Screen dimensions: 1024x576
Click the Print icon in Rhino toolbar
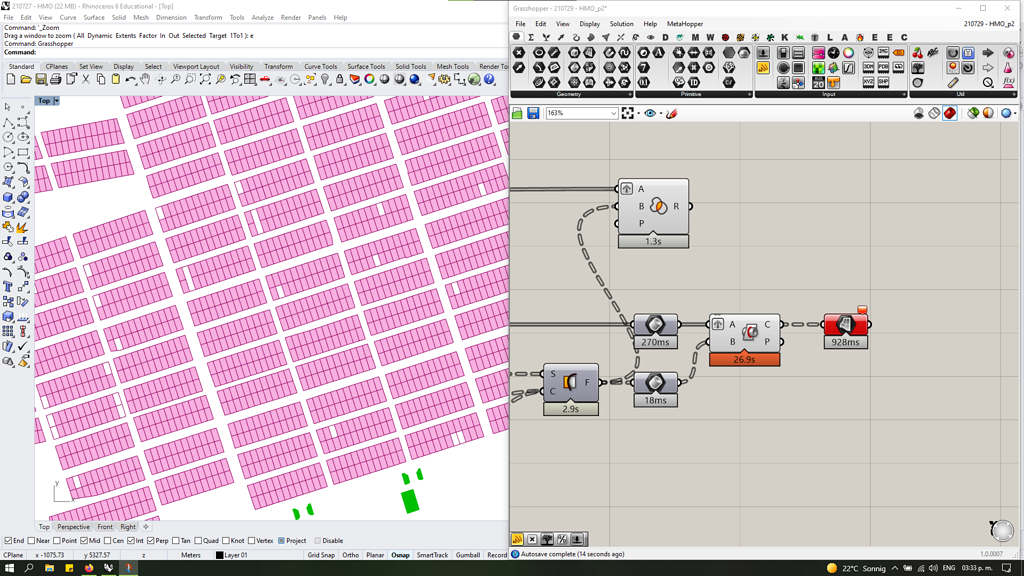[55, 80]
